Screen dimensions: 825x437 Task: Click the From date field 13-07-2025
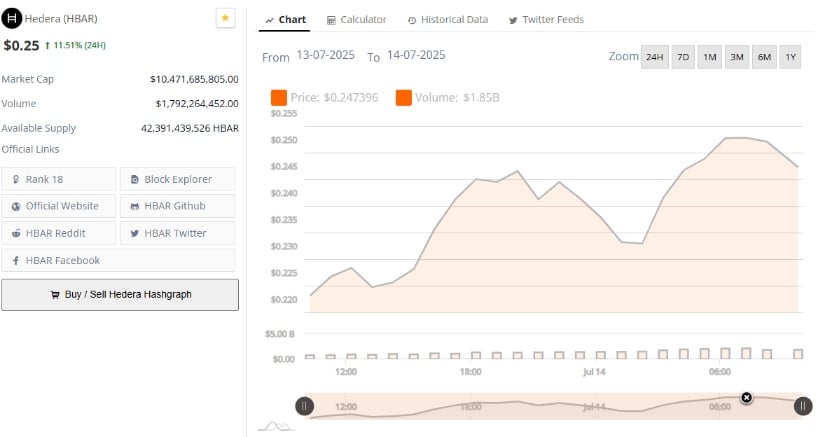pos(326,55)
